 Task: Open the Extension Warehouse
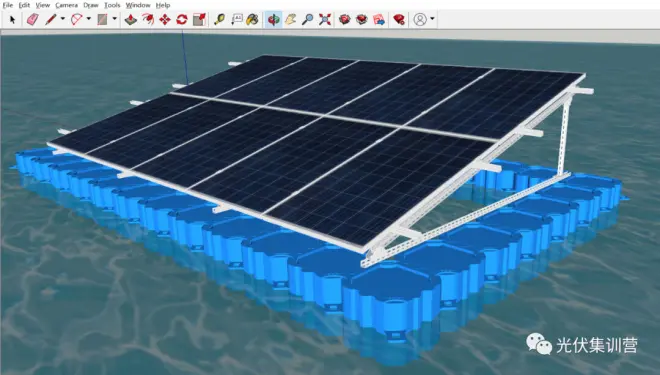point(362,19)
